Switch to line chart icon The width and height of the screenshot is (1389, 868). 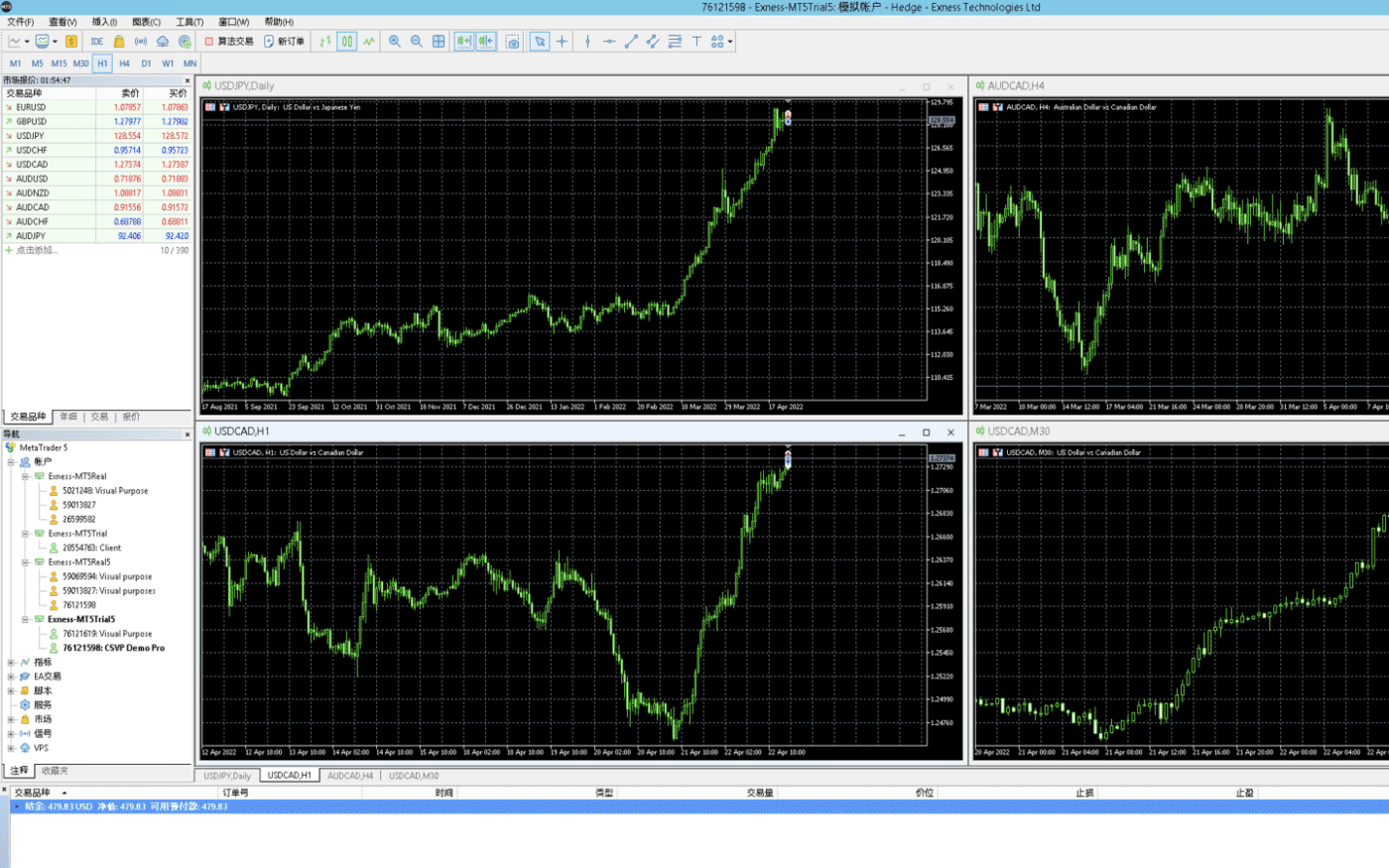pos(369,42)
